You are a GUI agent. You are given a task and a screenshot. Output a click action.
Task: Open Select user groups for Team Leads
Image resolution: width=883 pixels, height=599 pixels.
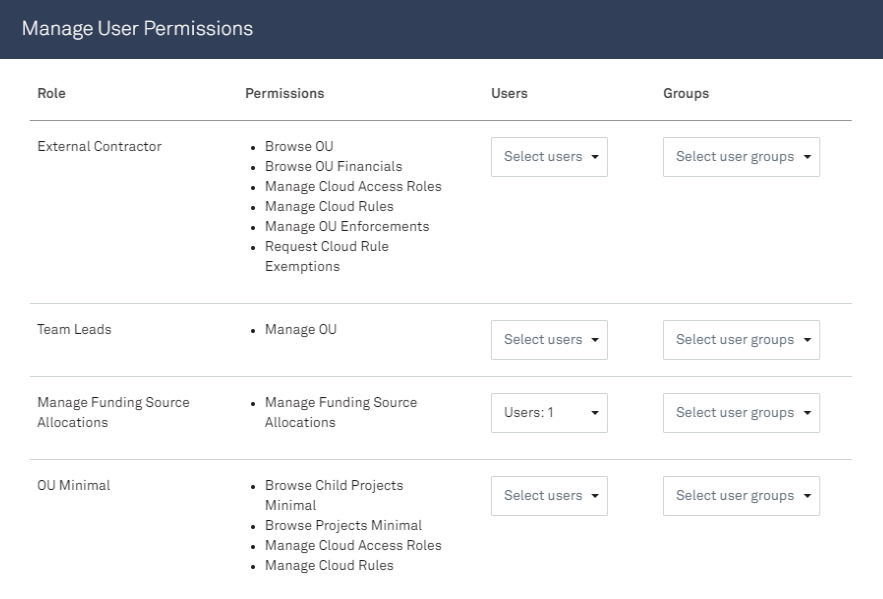[x=741, y=340]
